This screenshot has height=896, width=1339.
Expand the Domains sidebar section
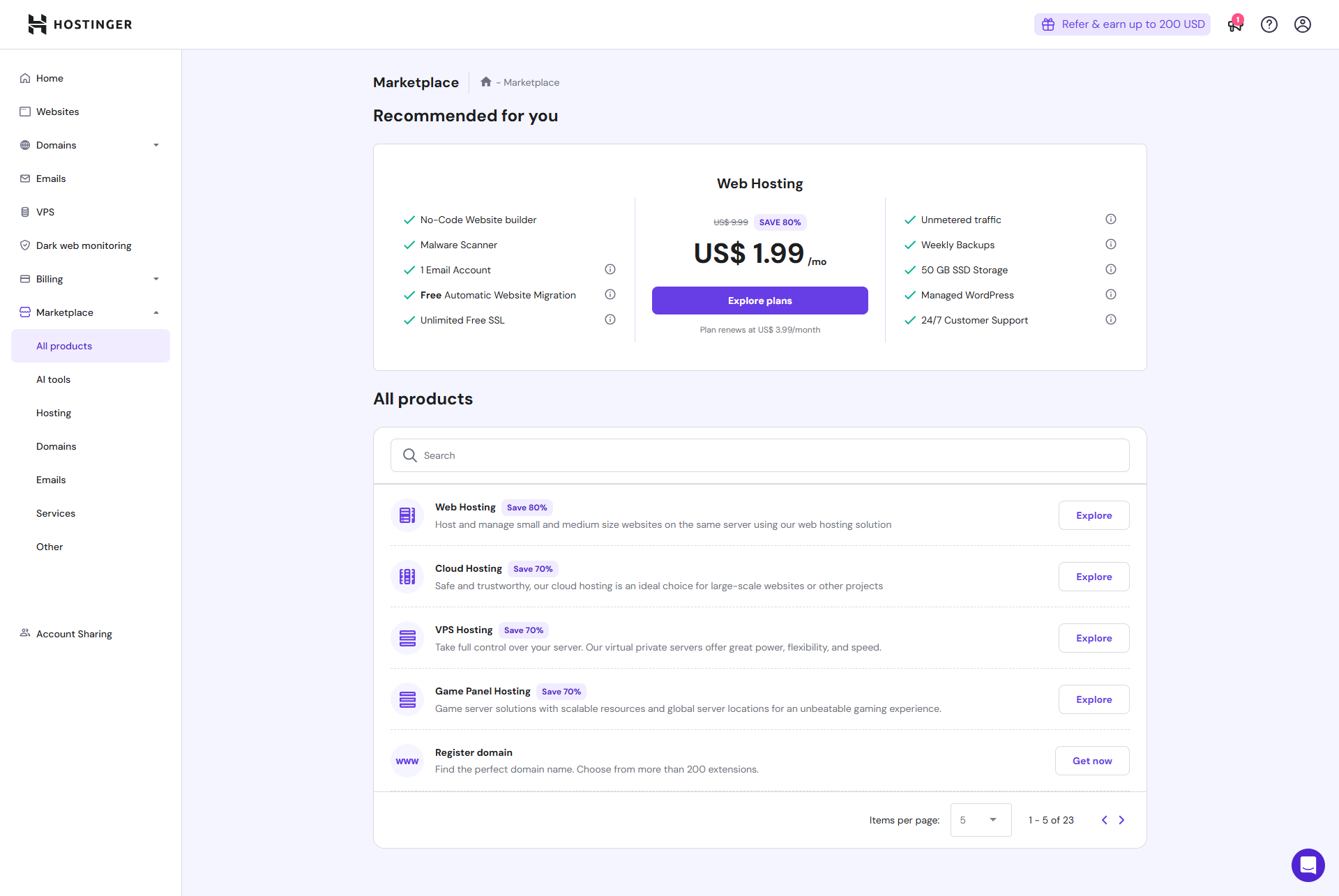(156, 145)
